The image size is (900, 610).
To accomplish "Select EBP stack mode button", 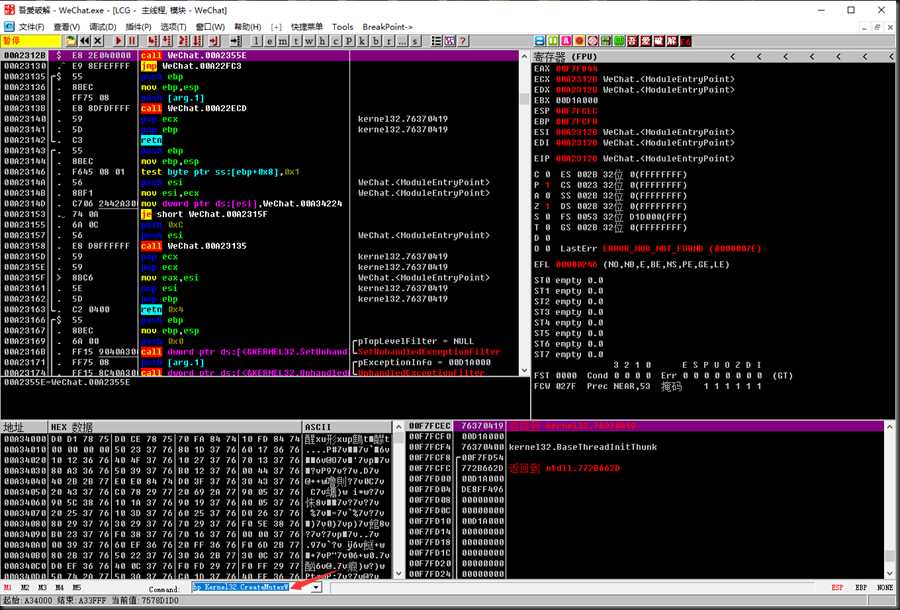I will pos(861,588).
